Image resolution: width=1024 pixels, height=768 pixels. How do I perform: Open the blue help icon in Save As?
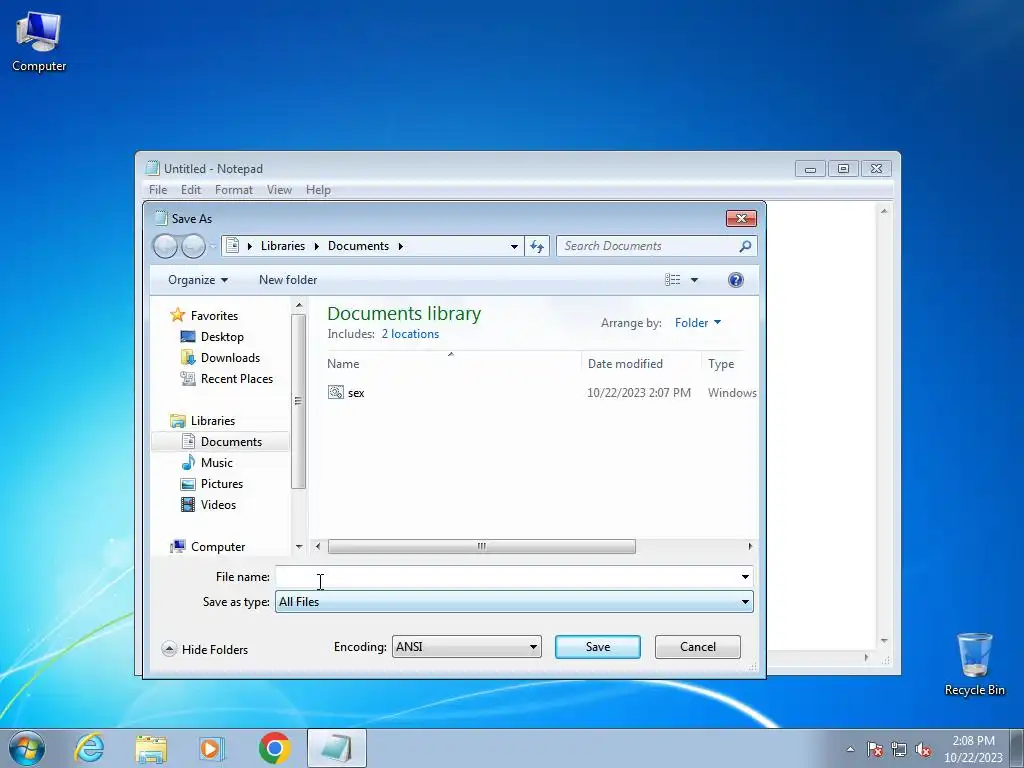click(735, 280)
